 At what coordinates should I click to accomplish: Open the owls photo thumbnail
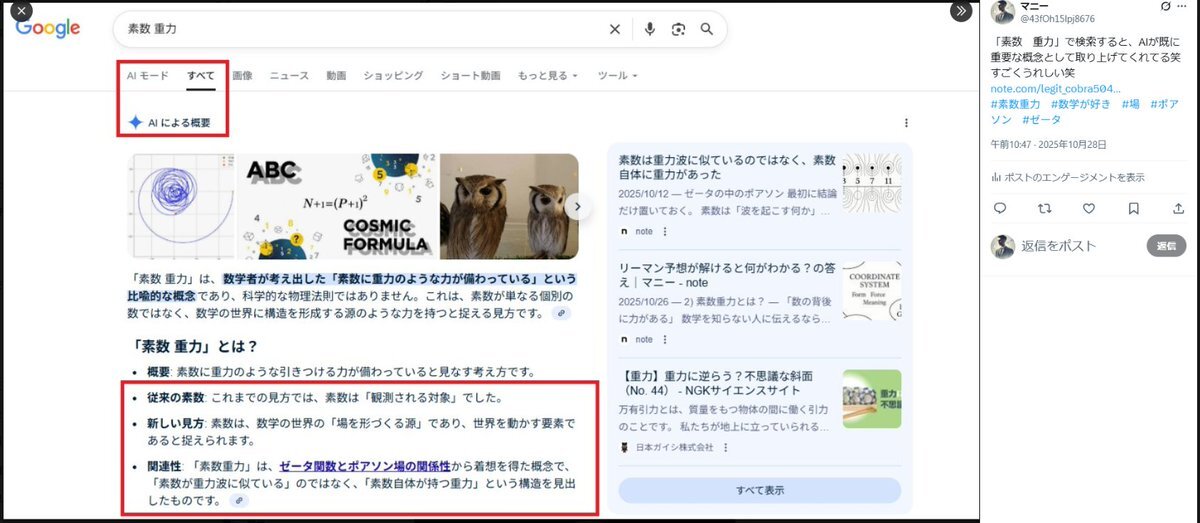click(509, 206)
